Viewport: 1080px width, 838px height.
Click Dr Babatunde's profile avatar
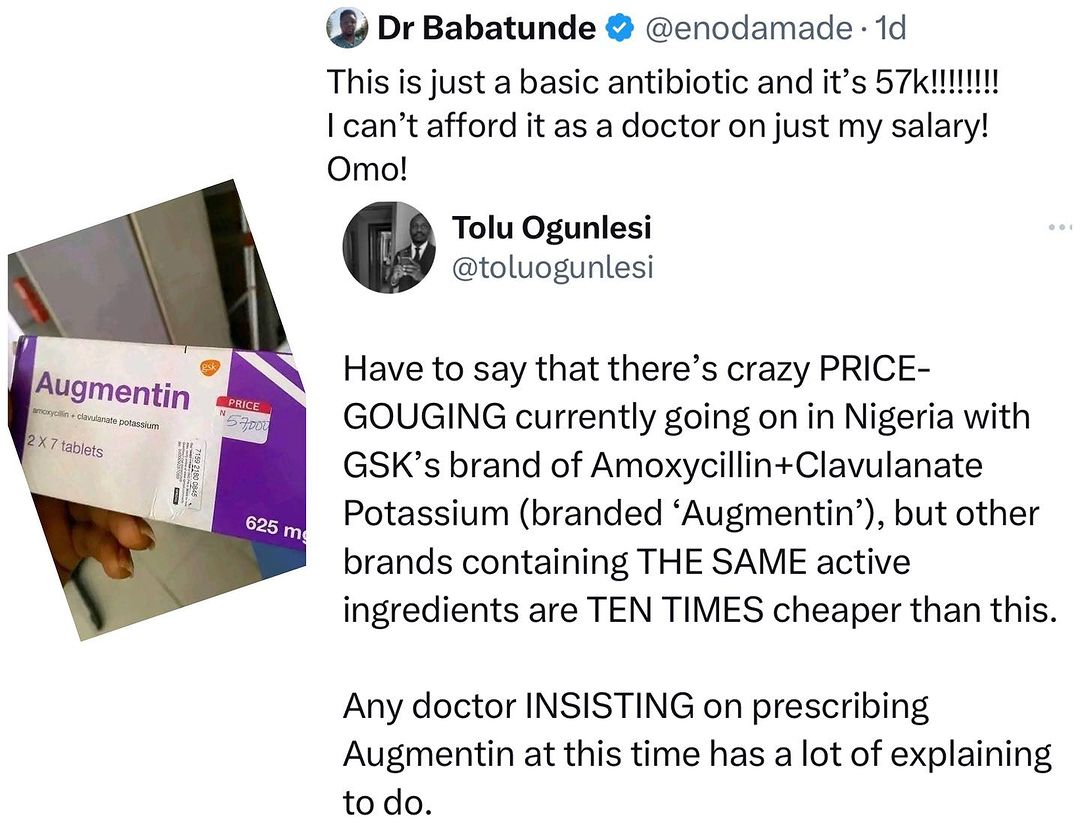[346, 30]
